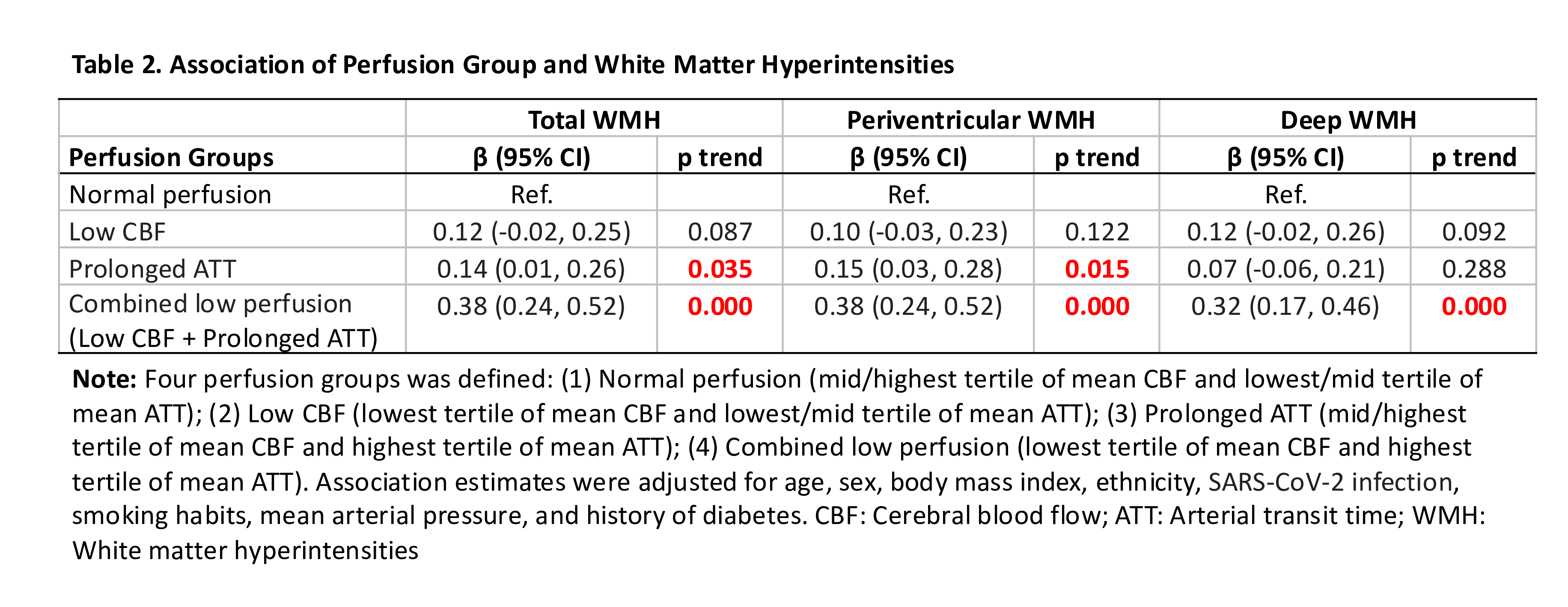The image size is (1568, 607).
Task: Select the Prolonged ATT row label
Action: click(x=152, y=269)
